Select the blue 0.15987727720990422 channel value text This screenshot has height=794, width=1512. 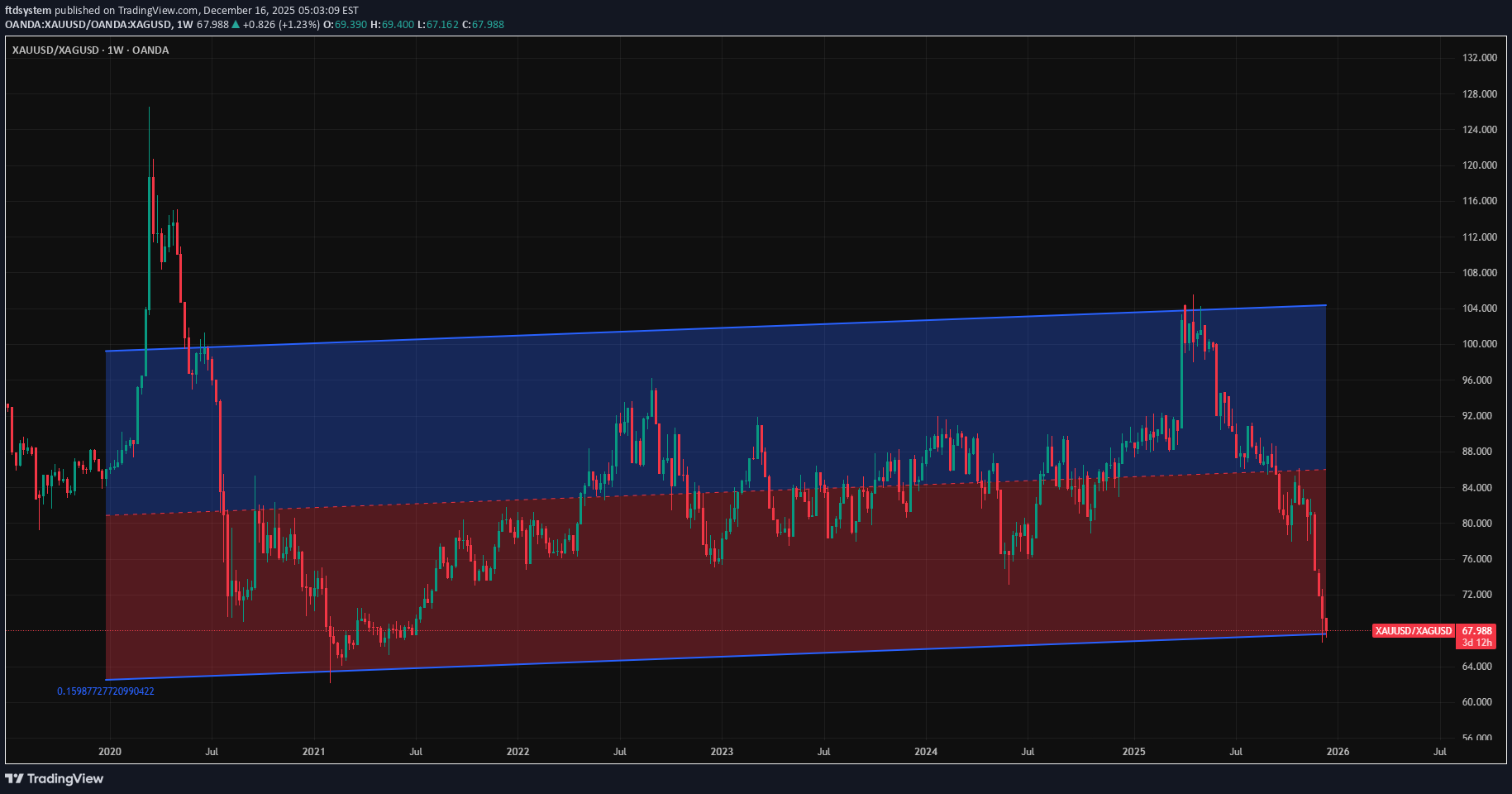106,691
